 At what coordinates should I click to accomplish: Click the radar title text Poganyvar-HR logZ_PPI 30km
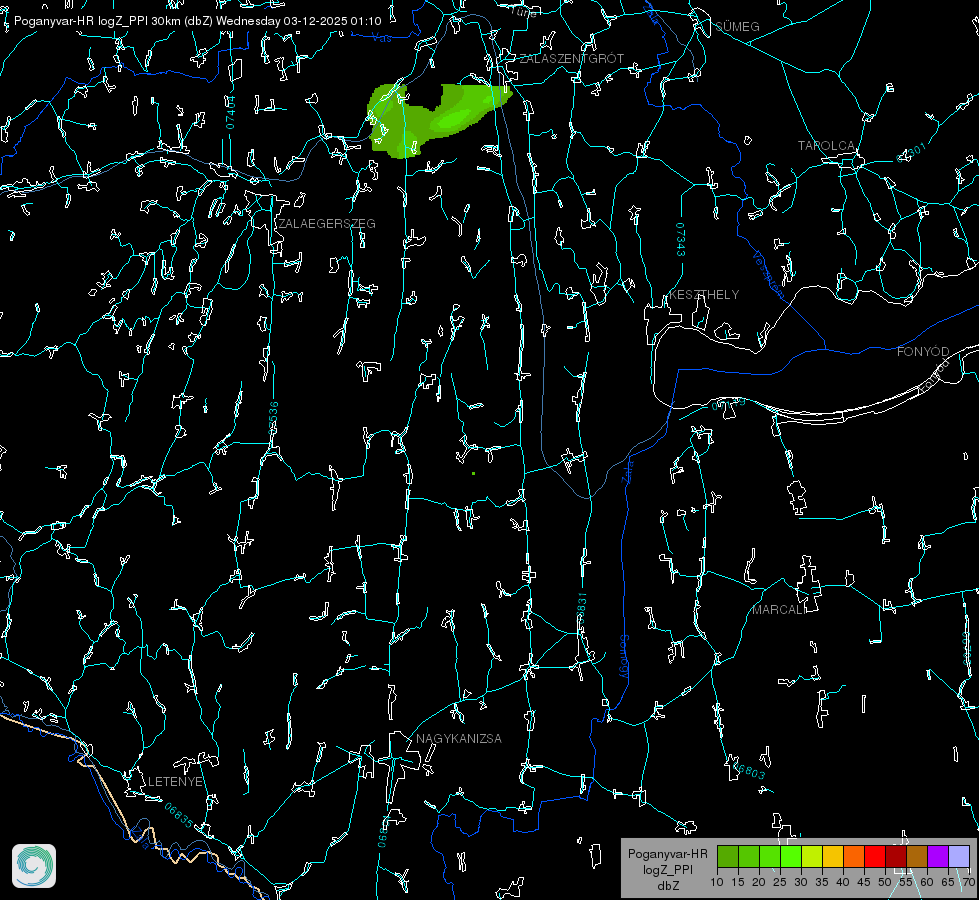coord(95,21)
